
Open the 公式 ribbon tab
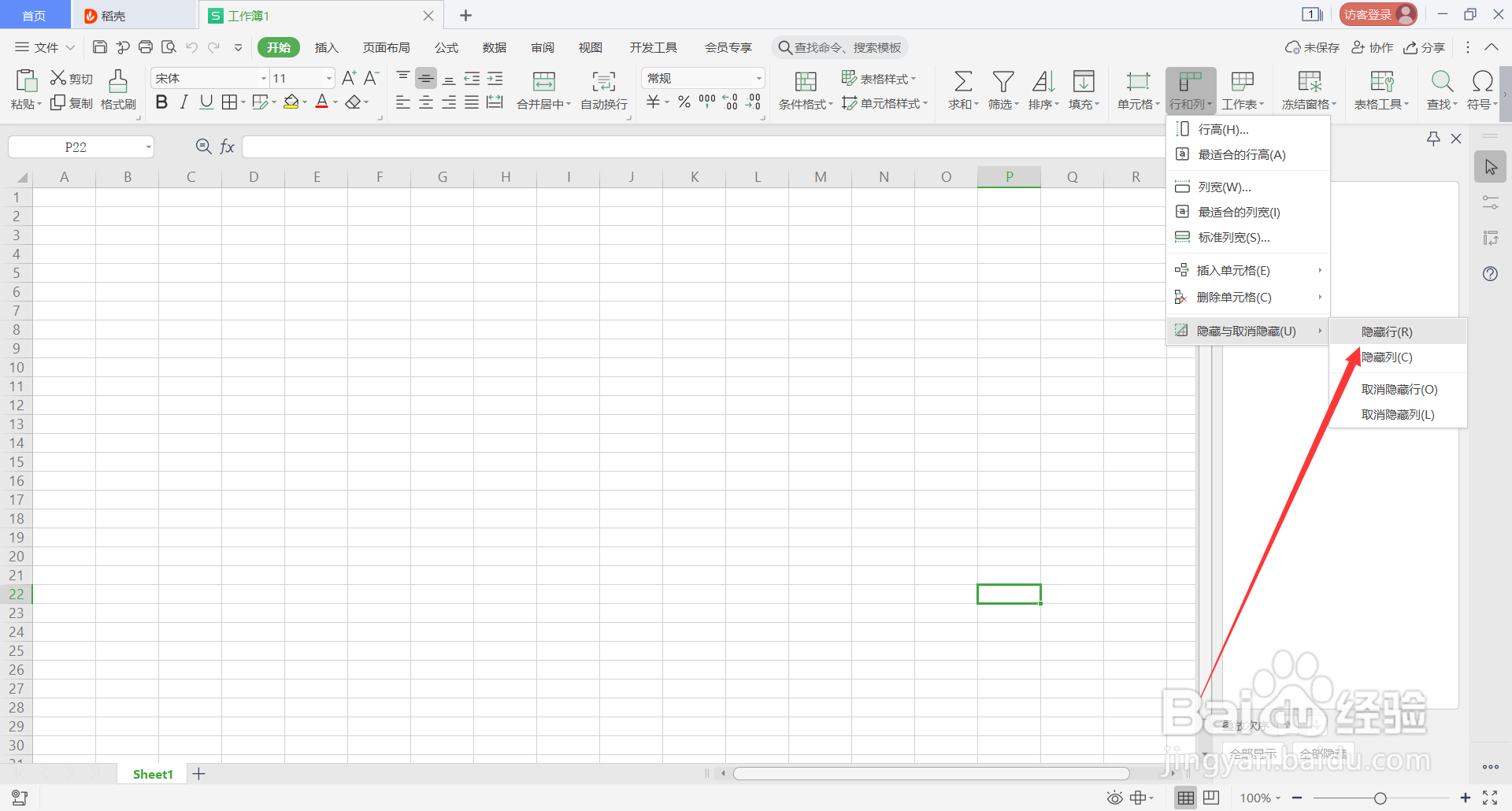tap(447, 48)
